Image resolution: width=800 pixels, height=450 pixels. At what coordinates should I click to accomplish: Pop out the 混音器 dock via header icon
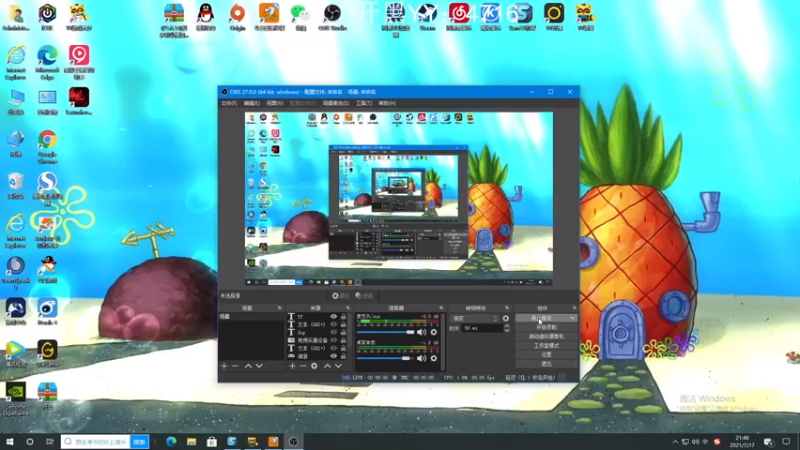point(441,308)
